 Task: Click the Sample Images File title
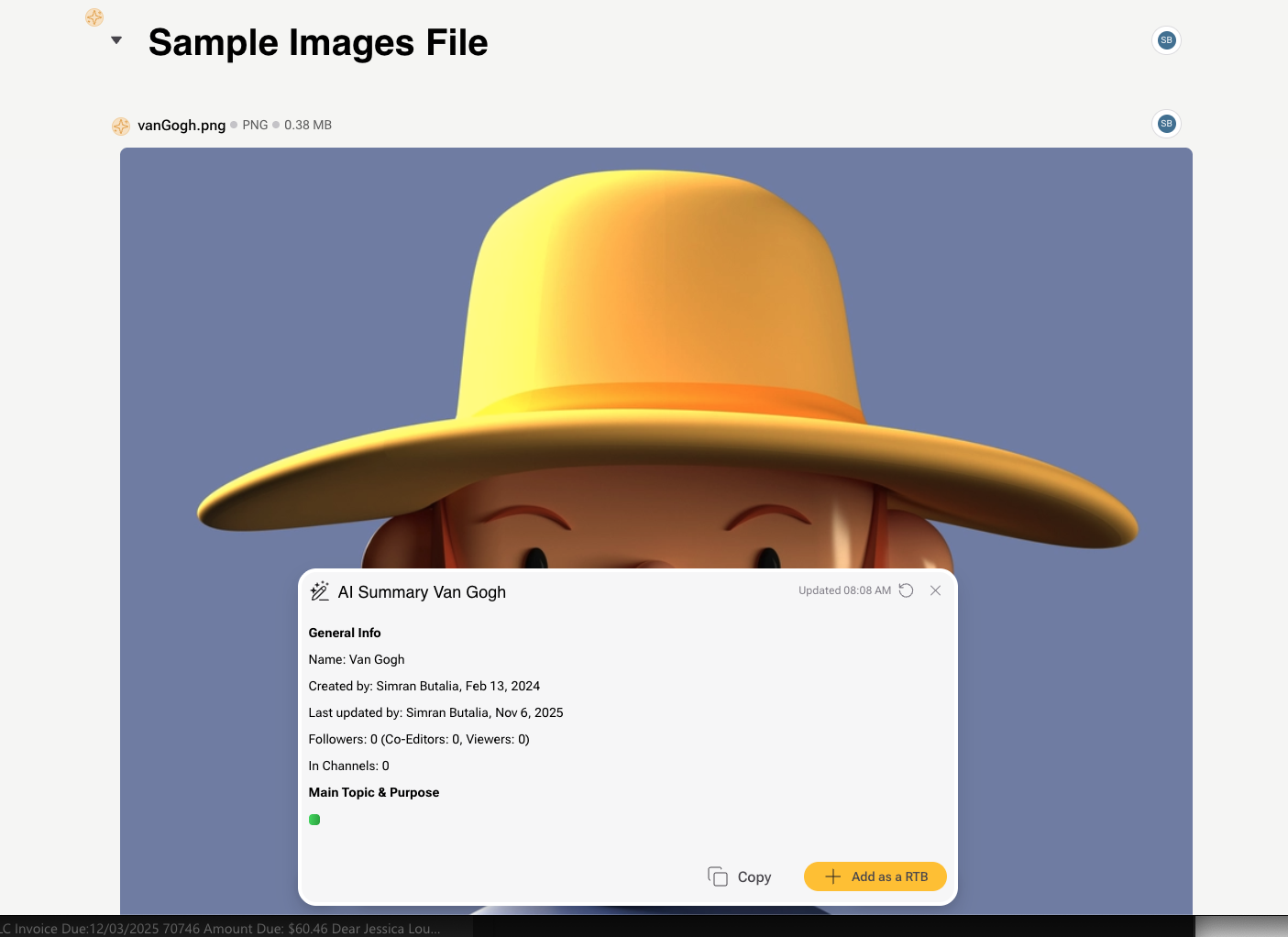(x=318, y=43)
